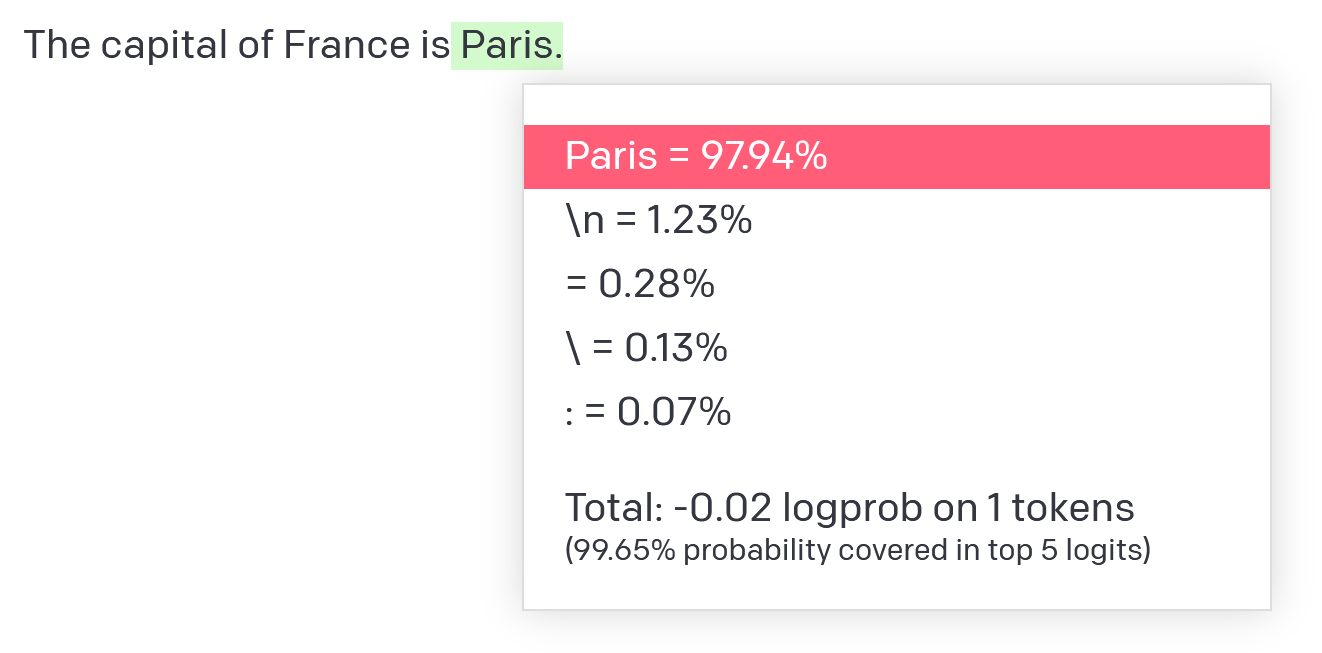Screen dimensions: 1322x653
Task: Pick the blank token "= 0.28%" entry
Action: pos(640,284)
